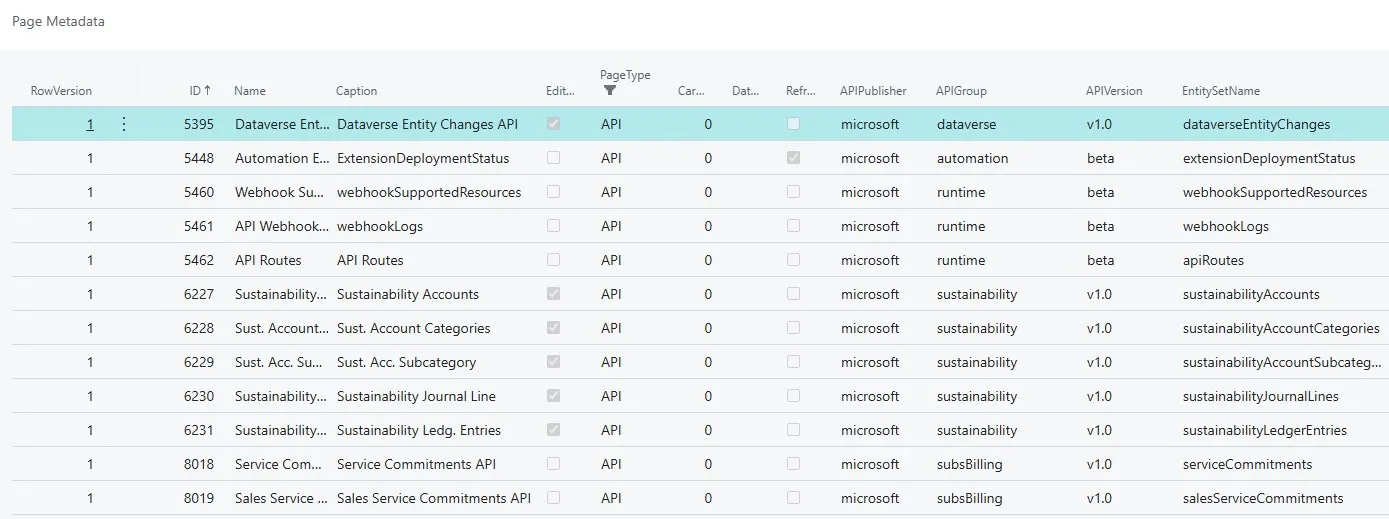Viewport: 1389px width, 519px height.
Task: Click caption Sustainability Ledg. Entries
Action: click(x=419, y=430)
